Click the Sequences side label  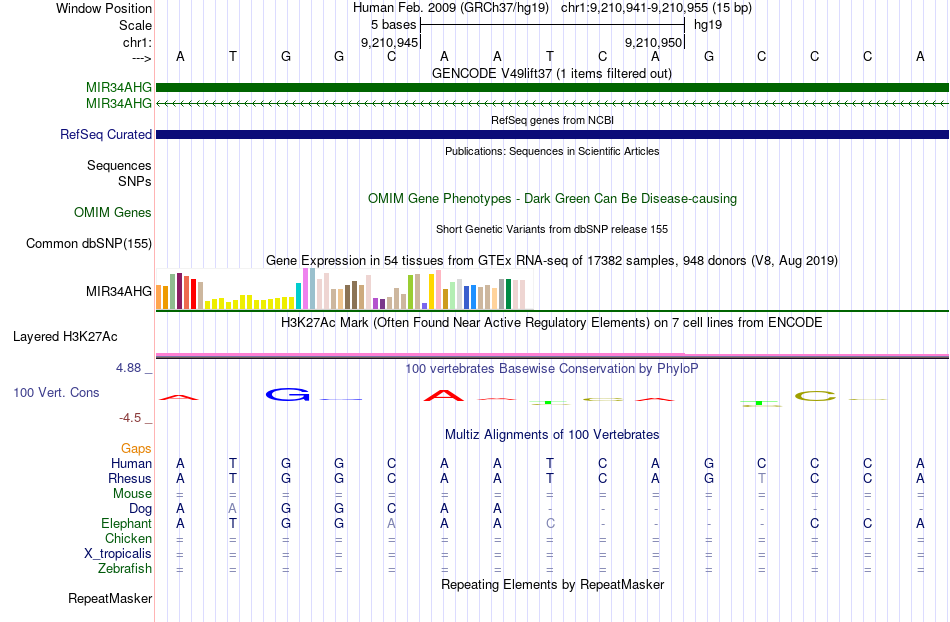pos(119,165)
